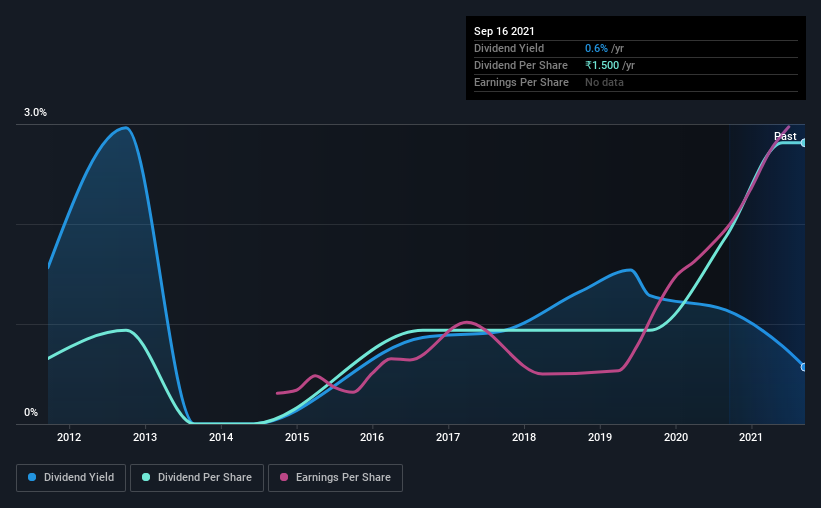Toggle the Dividend Per Share legend button
The width and height of the screenshot is (821, 508).
coord(197,478)
